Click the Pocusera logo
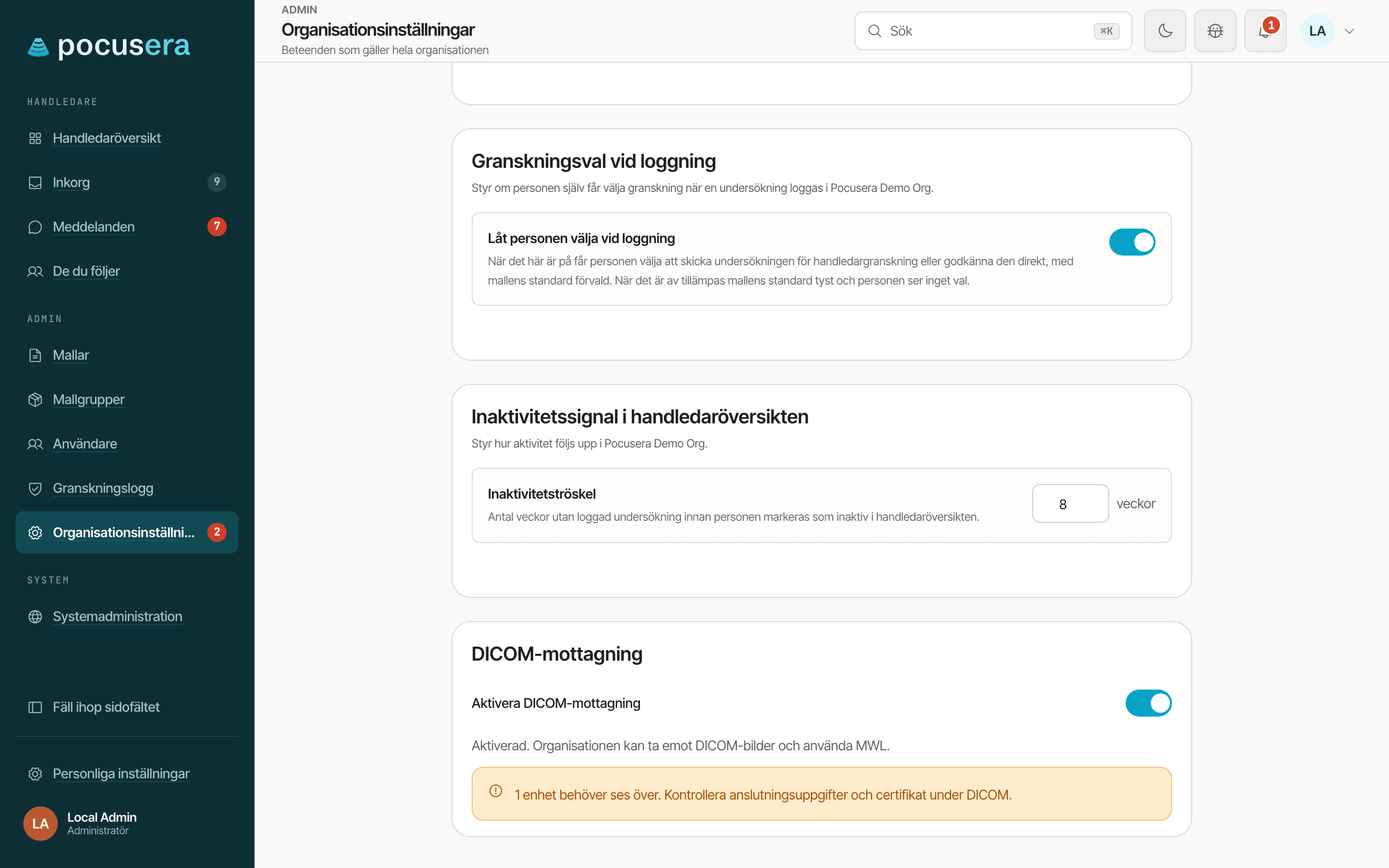Image resolution: width=1389 pixels, height=868 pixels. coord(109,46)
